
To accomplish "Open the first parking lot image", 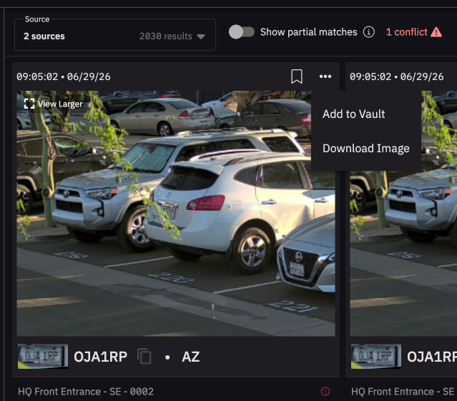I will click(176, 213).
